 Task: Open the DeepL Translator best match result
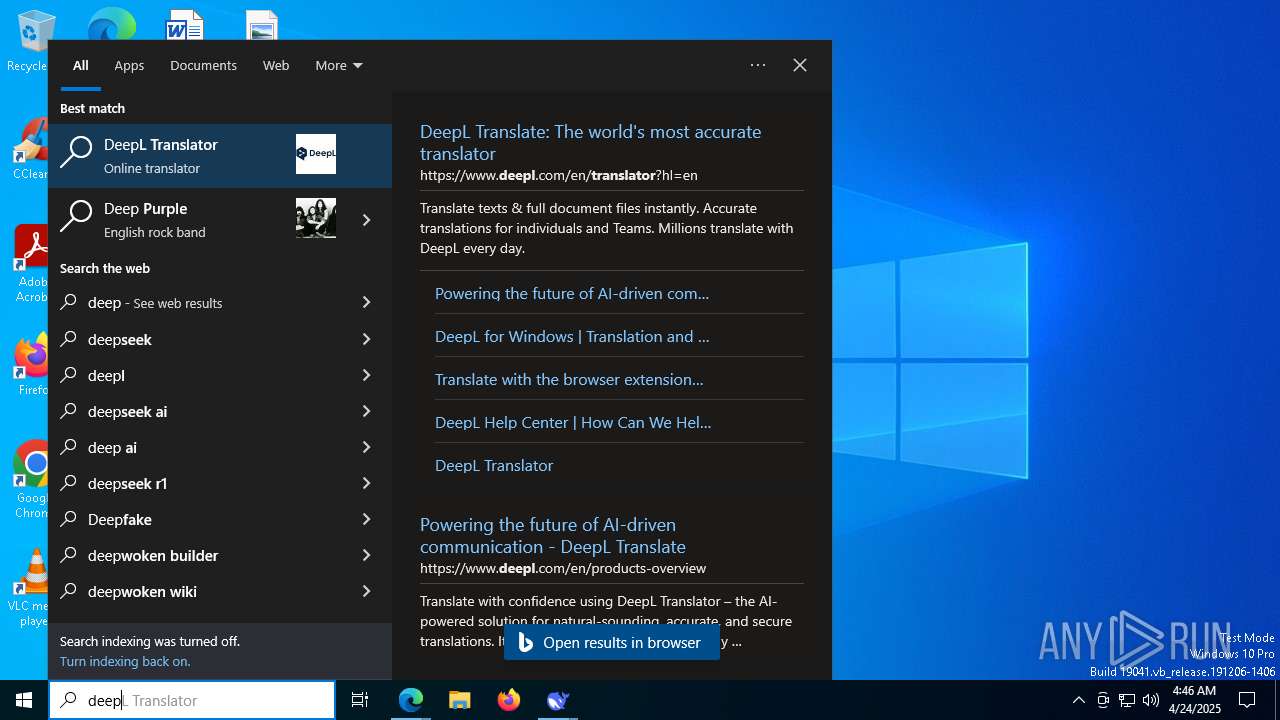(x=220, y=156)
